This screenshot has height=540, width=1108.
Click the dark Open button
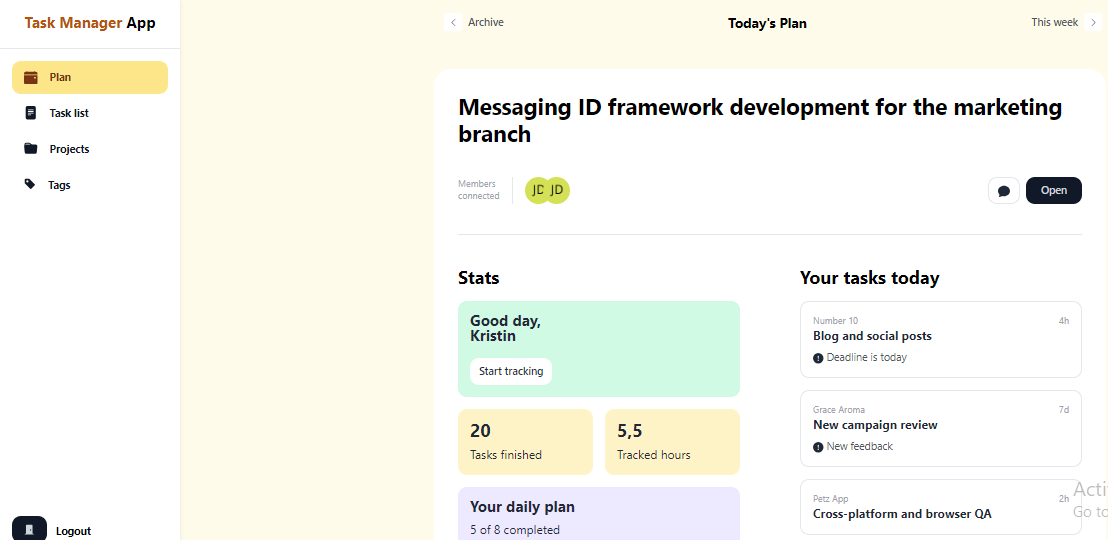click(x=1054, y=190)
